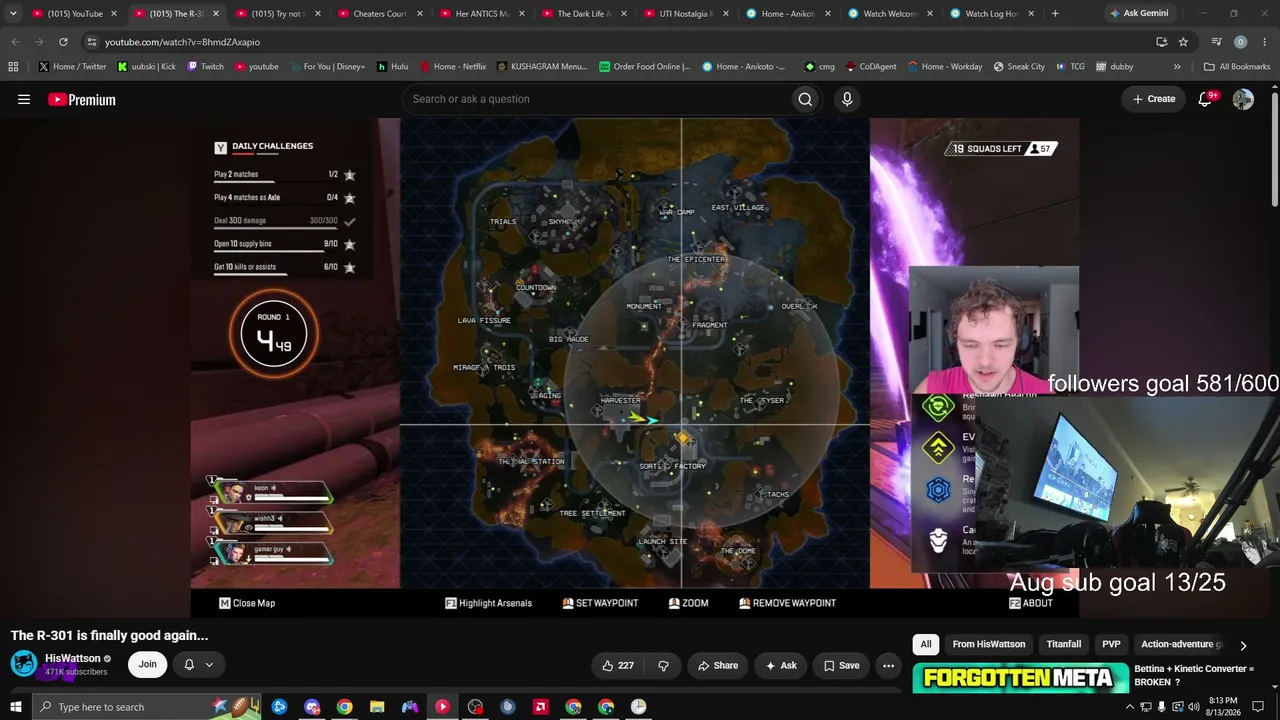Click the Windows taskbar search box

click(x=147, y=707)
